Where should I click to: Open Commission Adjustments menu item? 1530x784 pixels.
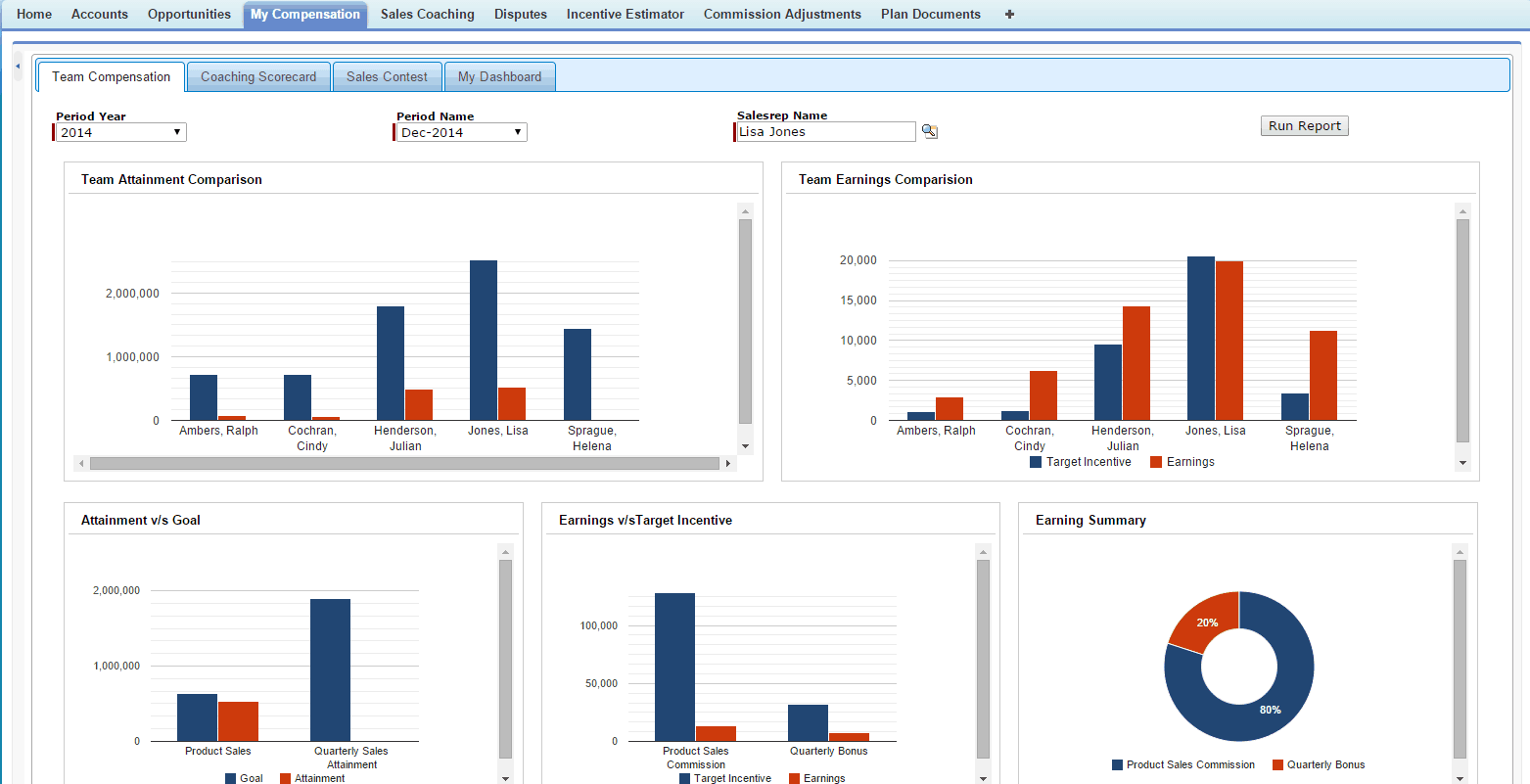point(782,15)
